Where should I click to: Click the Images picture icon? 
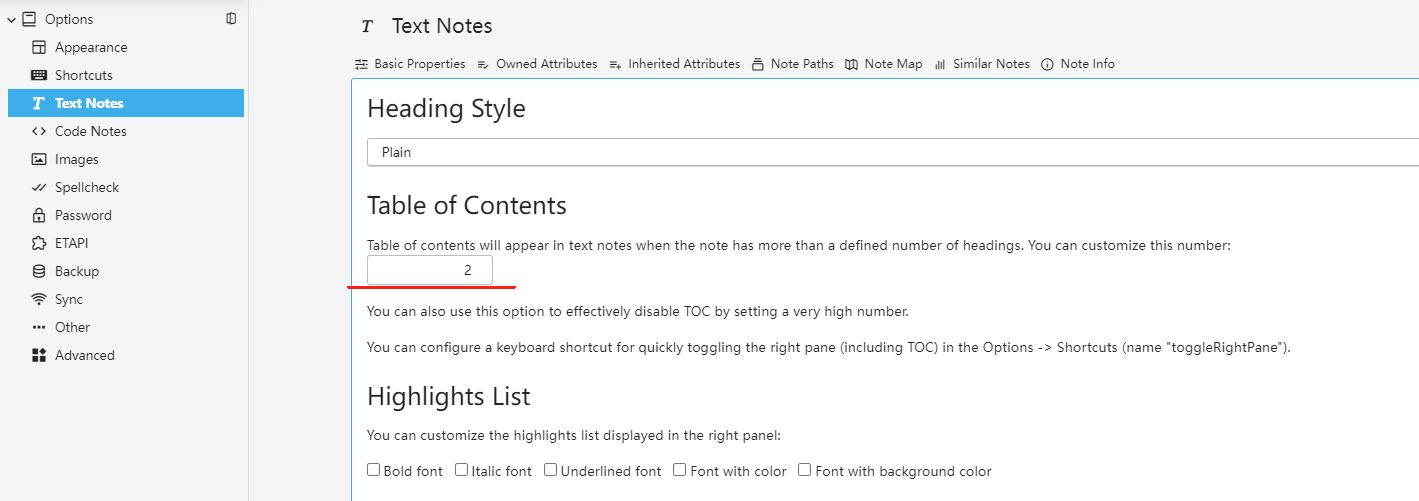tap(39, 159)
